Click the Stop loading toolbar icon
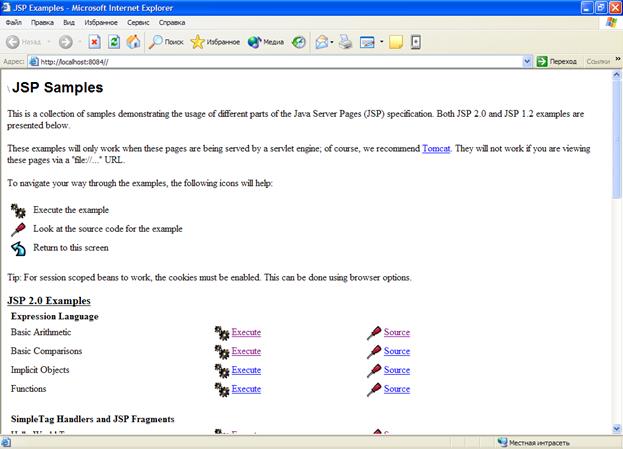This screenshot has height=449, width=623. click(95, 42)
